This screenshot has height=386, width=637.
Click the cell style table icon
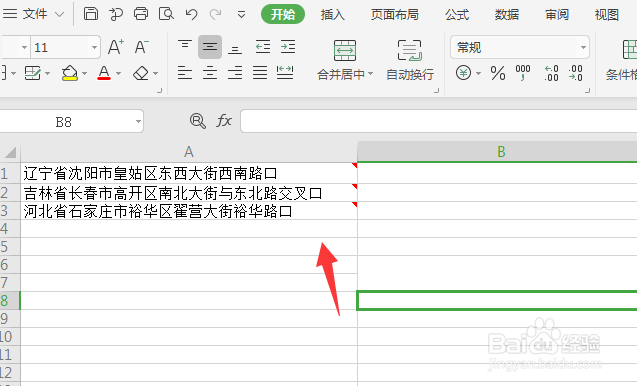[x=32, y=73]
